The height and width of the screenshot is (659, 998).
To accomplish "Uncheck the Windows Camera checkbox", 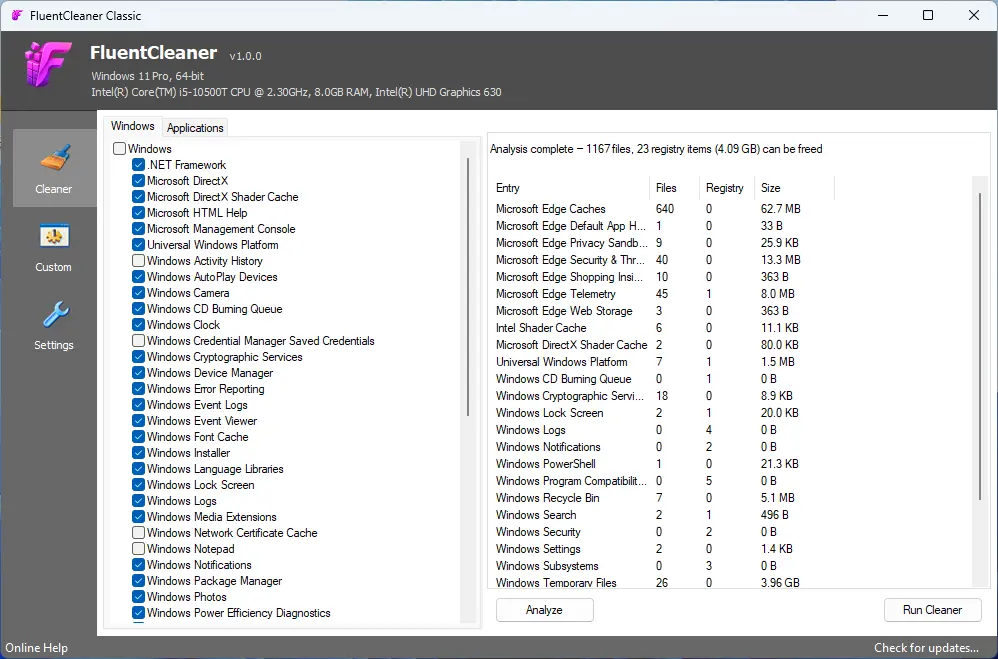I will tap(138, 292).
